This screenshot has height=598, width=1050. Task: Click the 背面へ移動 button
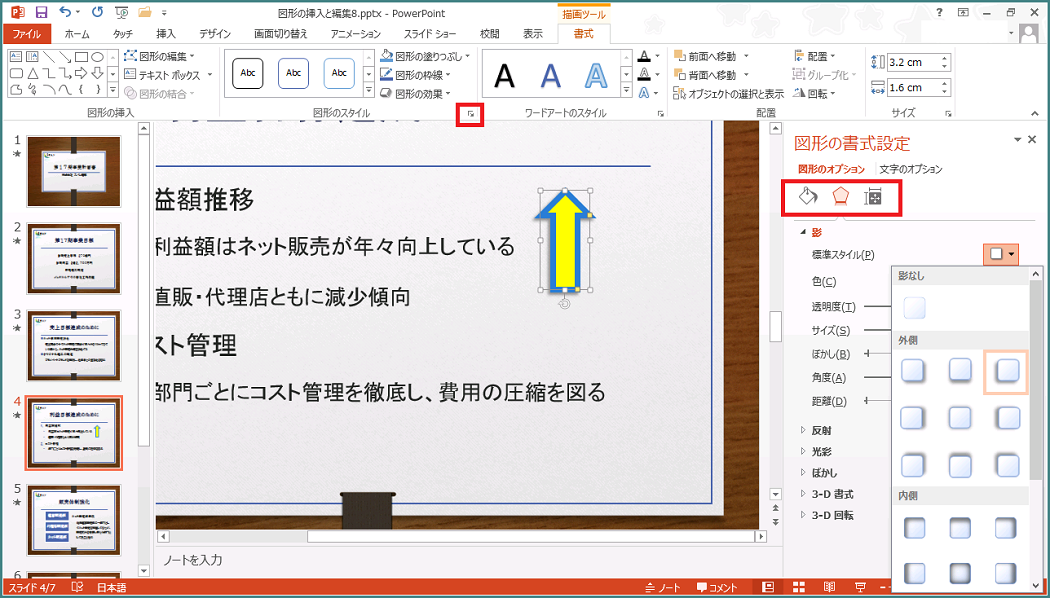coord(711,75)
